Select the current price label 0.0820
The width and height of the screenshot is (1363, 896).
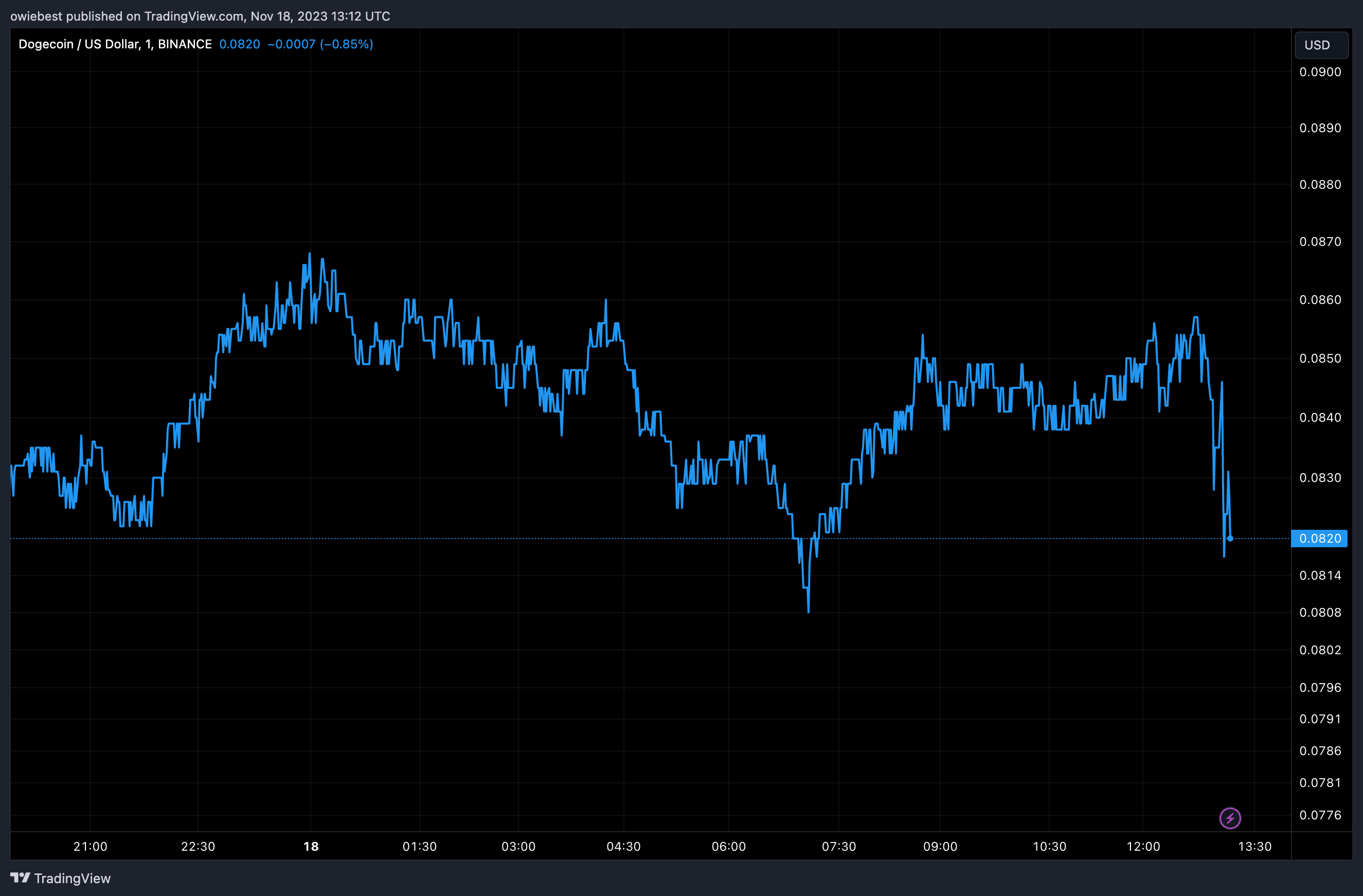click(x=1319, y=538)
